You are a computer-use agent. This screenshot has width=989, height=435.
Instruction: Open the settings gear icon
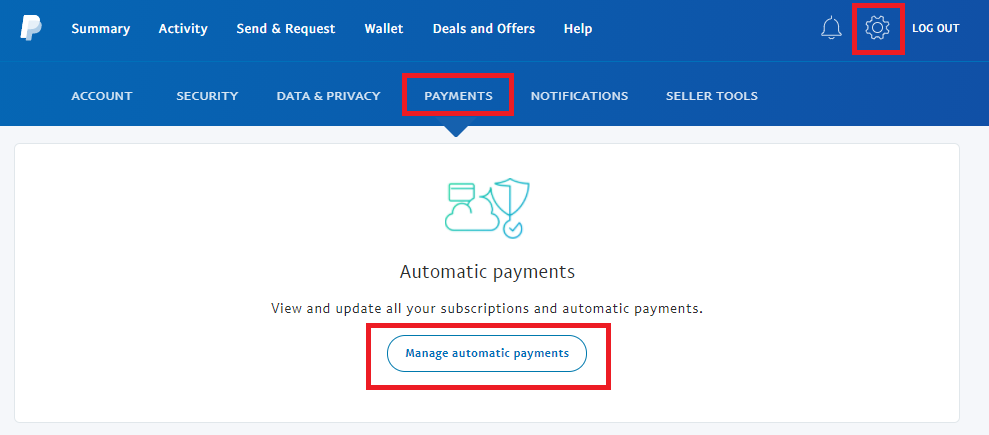(x=877, y=28)
